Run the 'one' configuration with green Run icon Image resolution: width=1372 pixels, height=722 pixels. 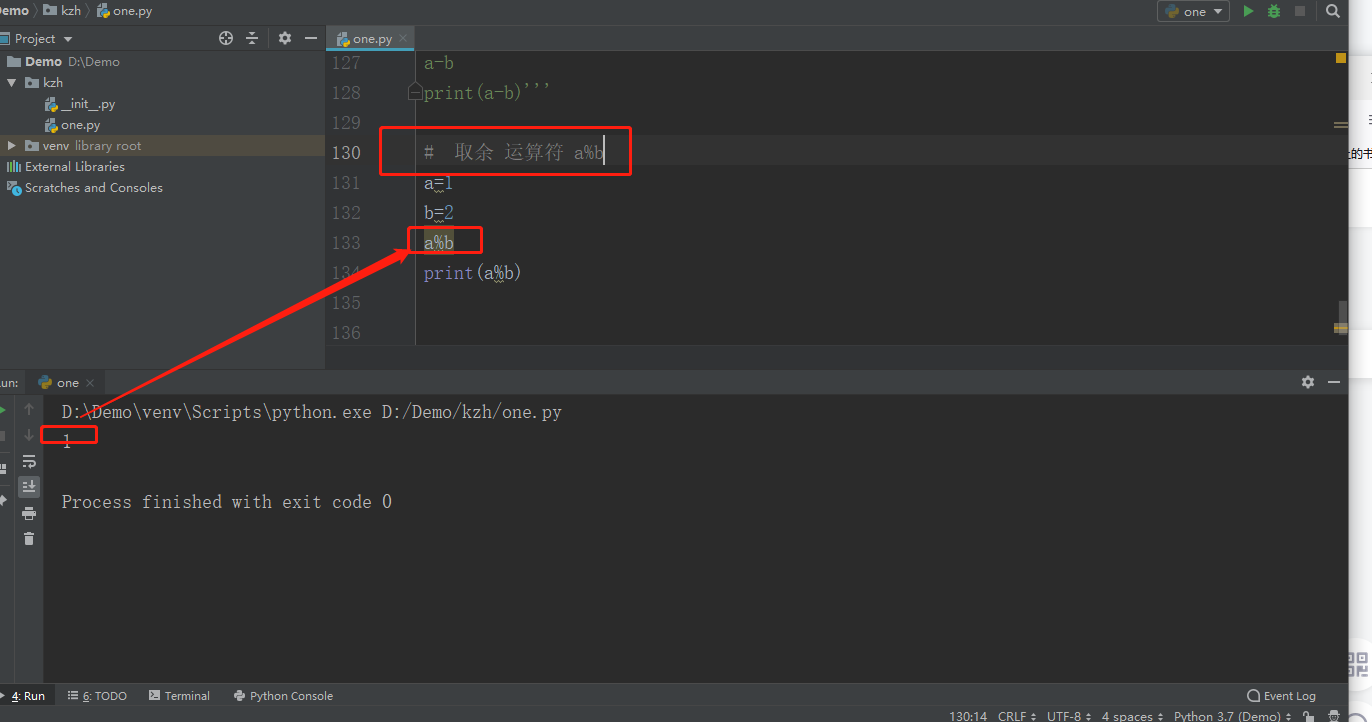(1247, 11)
